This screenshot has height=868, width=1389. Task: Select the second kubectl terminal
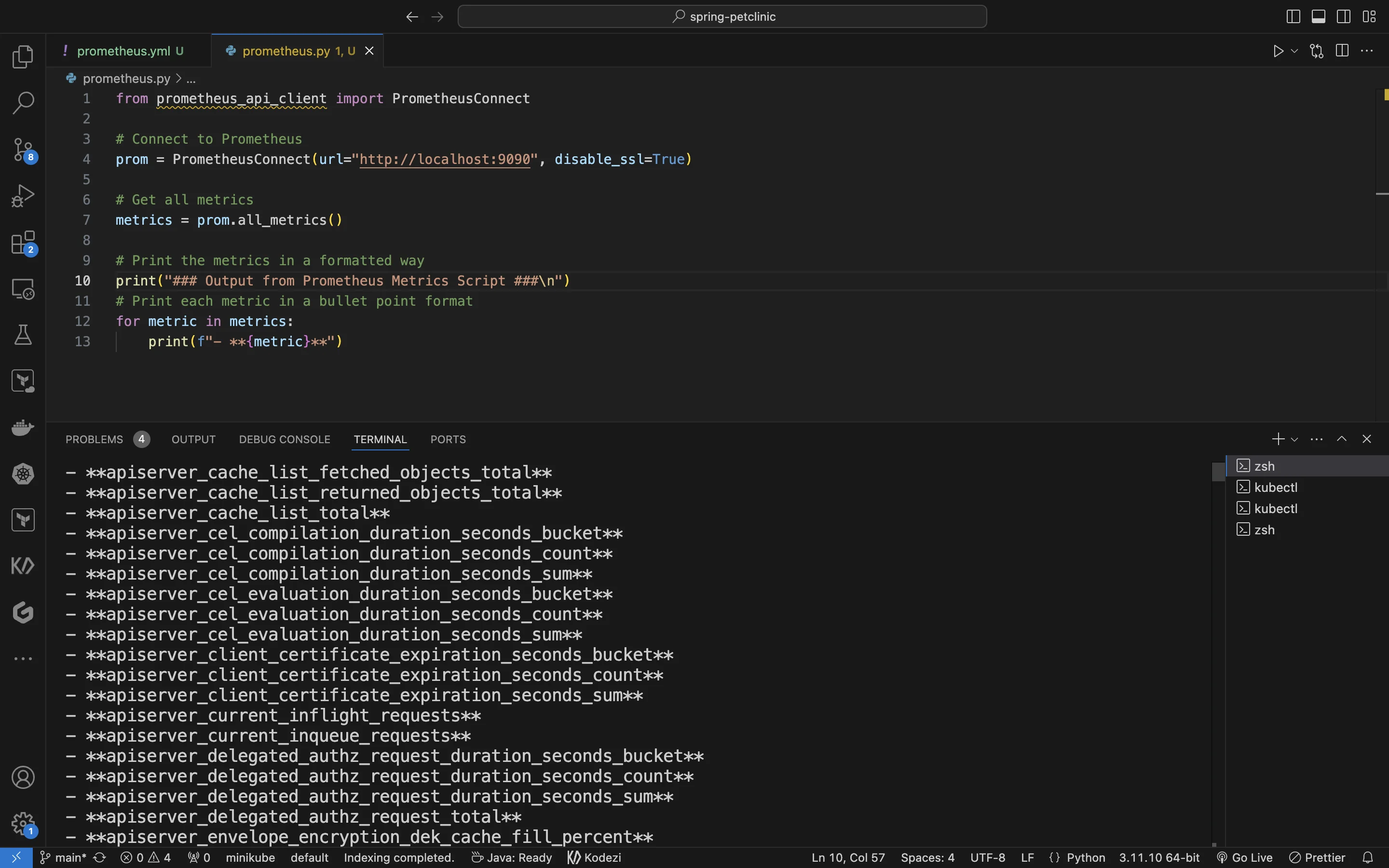coord(1307,509)
